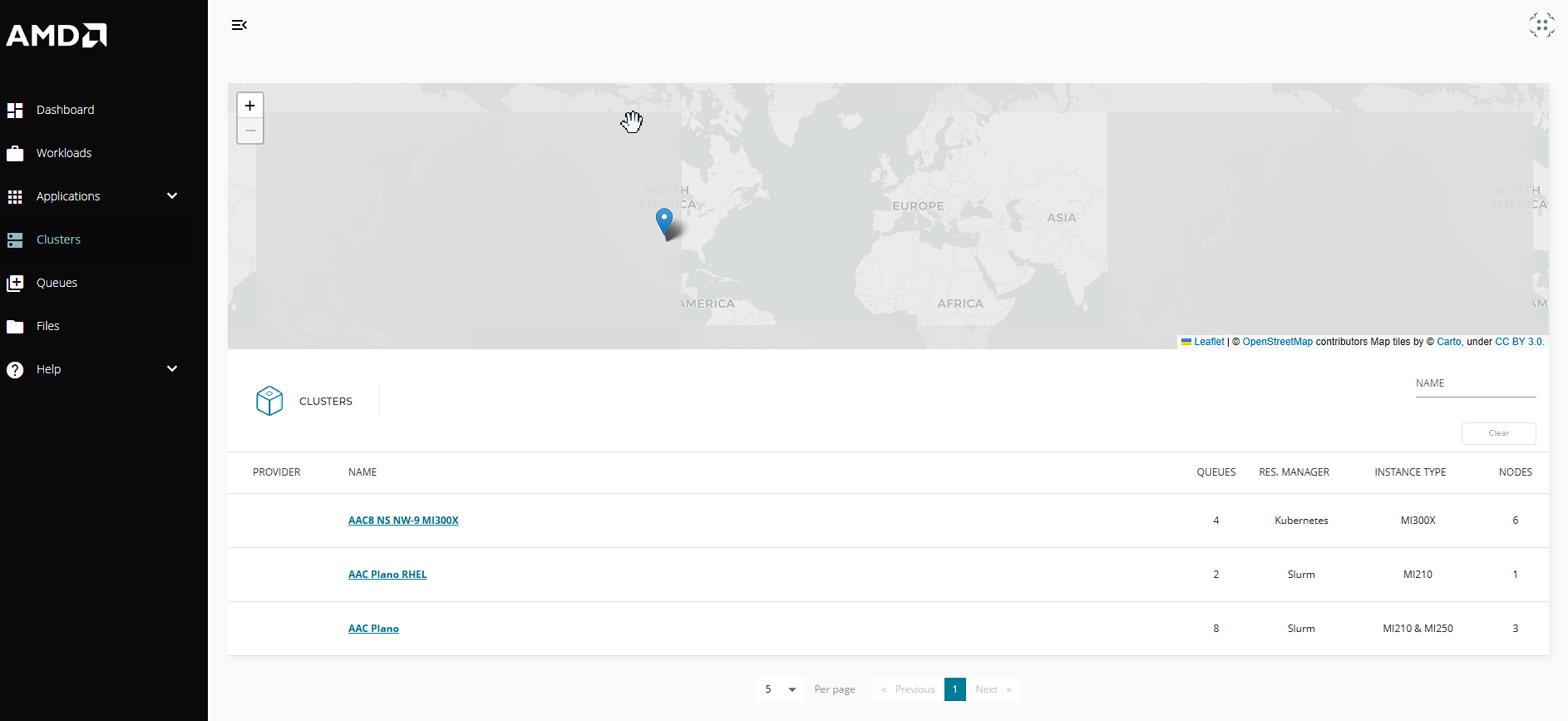1568x721 pixels.
Task: Expand the Help submenu chevron
Action: 172,369
